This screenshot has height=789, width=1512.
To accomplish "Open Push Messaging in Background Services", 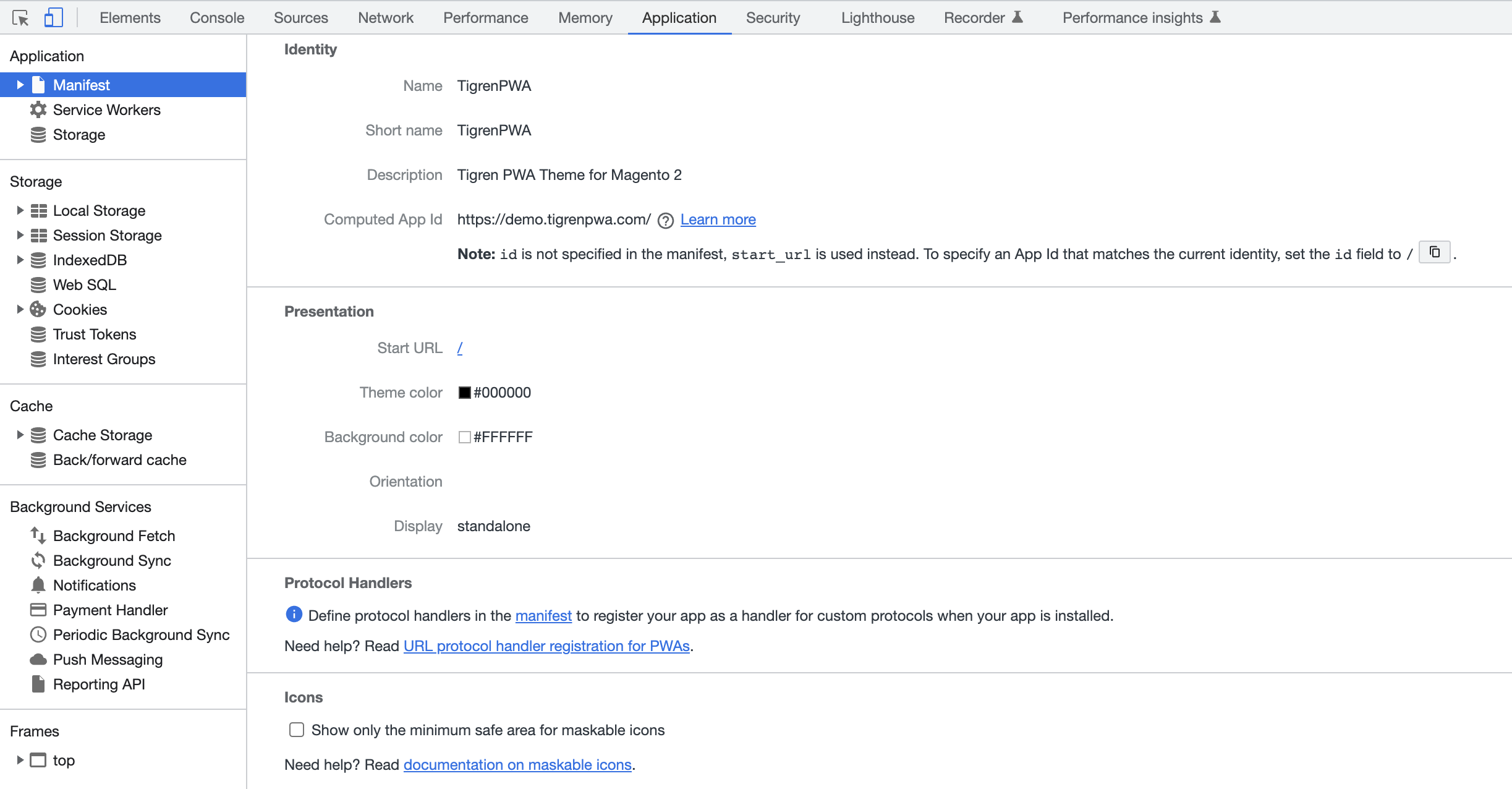I will tap(108, 659).
